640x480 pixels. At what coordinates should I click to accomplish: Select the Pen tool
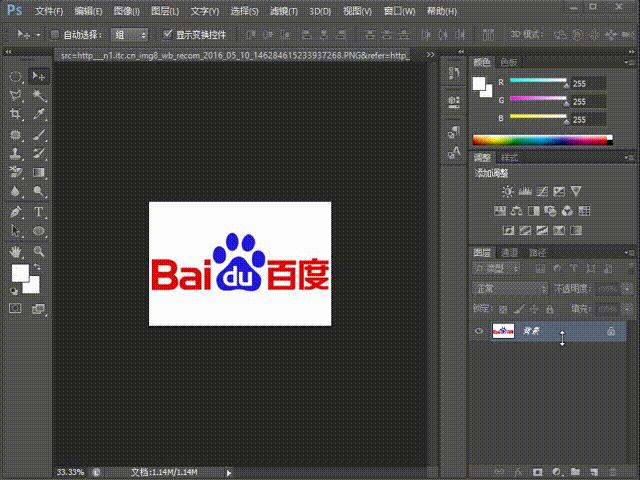16,212
